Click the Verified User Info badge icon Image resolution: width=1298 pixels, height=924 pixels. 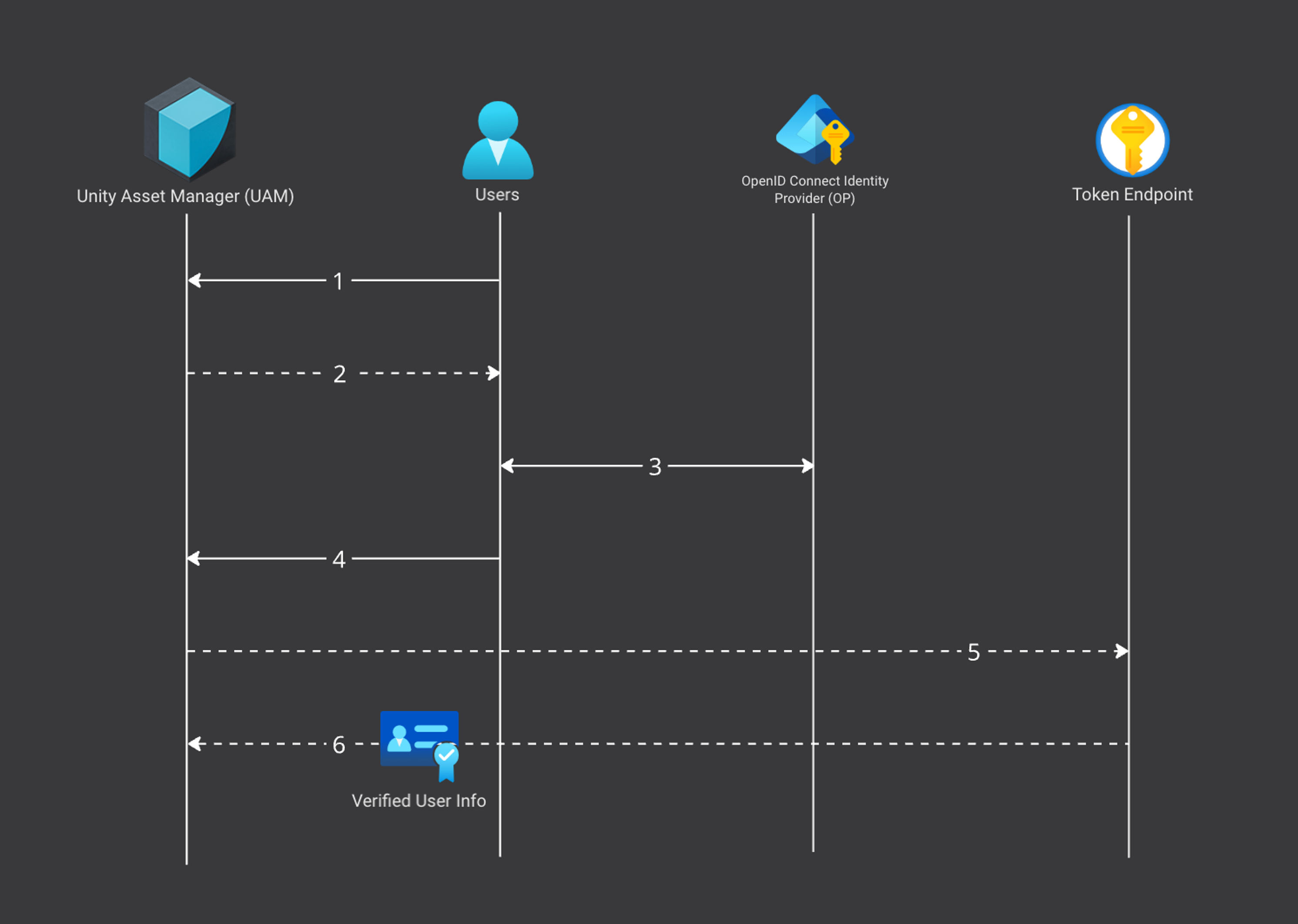pyautogui.click(x=420, y=747)
